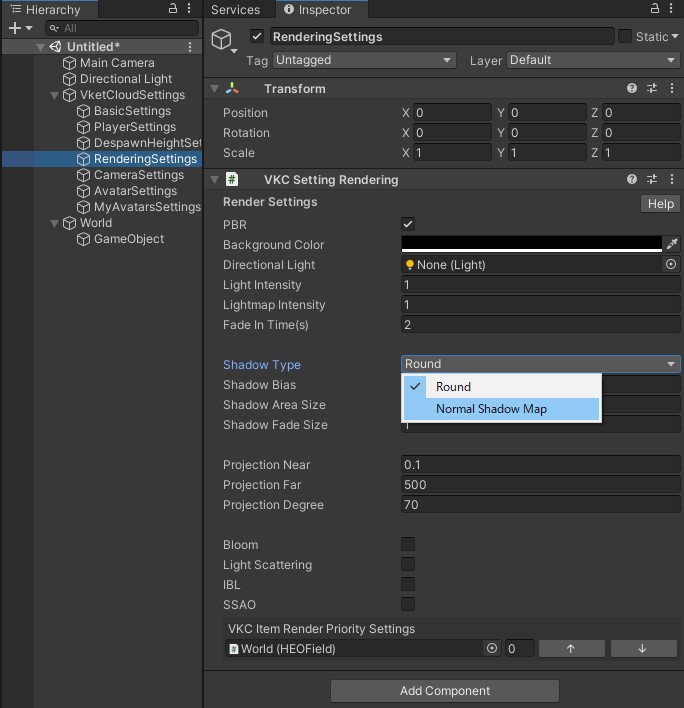The height and width of the screenshot is (708, 684).
Task: Click the eyedropper icon beside Background Color
Action: click(672, 245)
